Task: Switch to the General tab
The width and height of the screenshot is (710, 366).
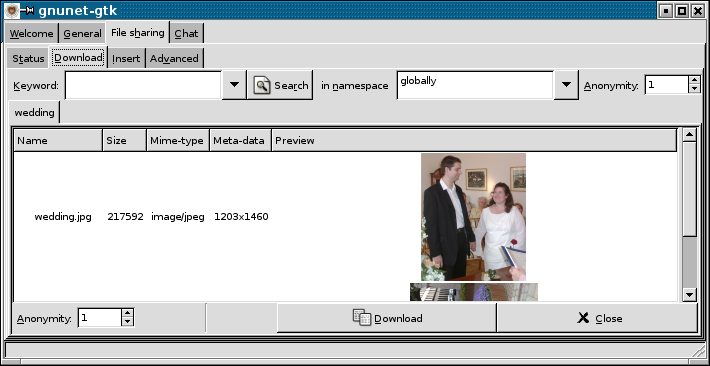Action: [82, 34]
